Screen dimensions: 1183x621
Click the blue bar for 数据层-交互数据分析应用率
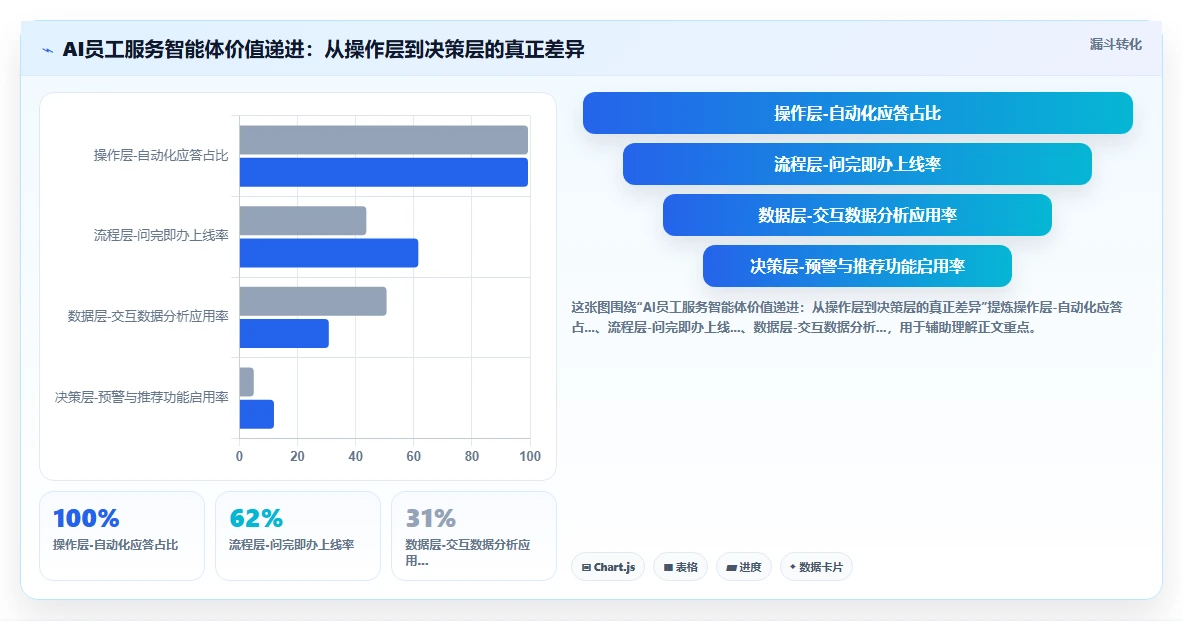[x=284, y=334]
